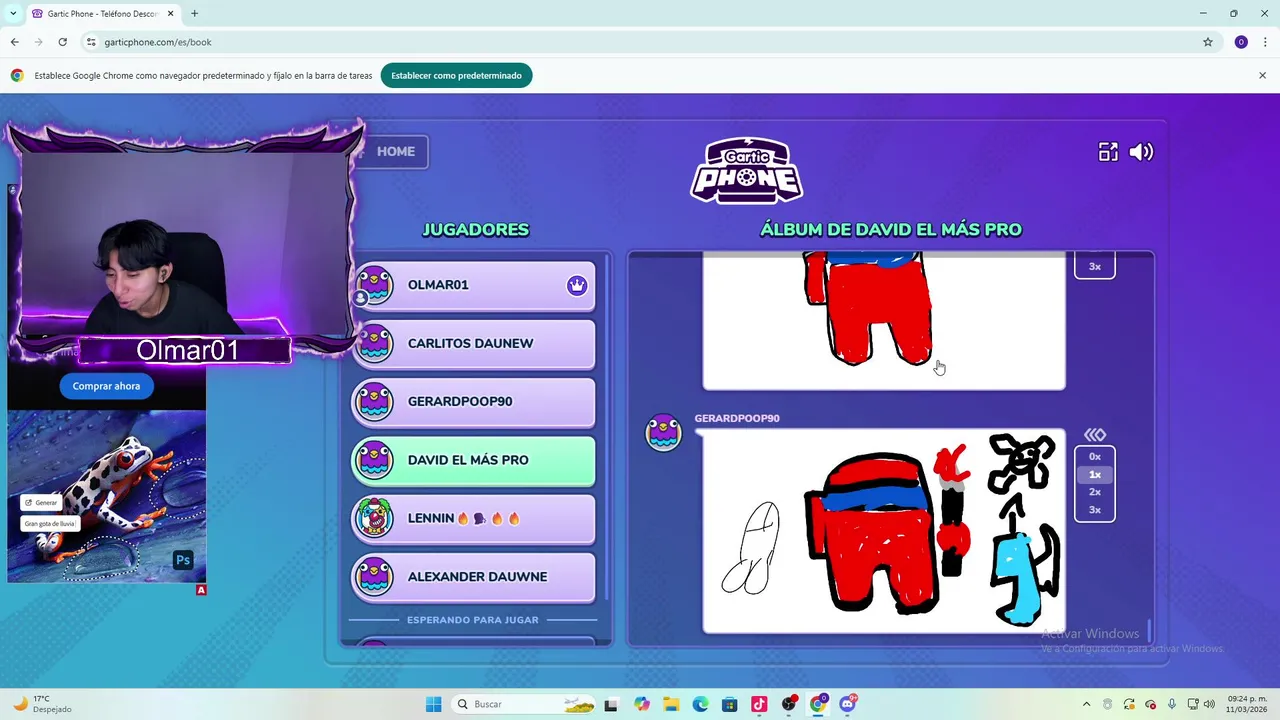The height and width of the screenshot is (720, 1280).
Task: Dismiss the Chrome default browser infobar
Action: 1262,76
